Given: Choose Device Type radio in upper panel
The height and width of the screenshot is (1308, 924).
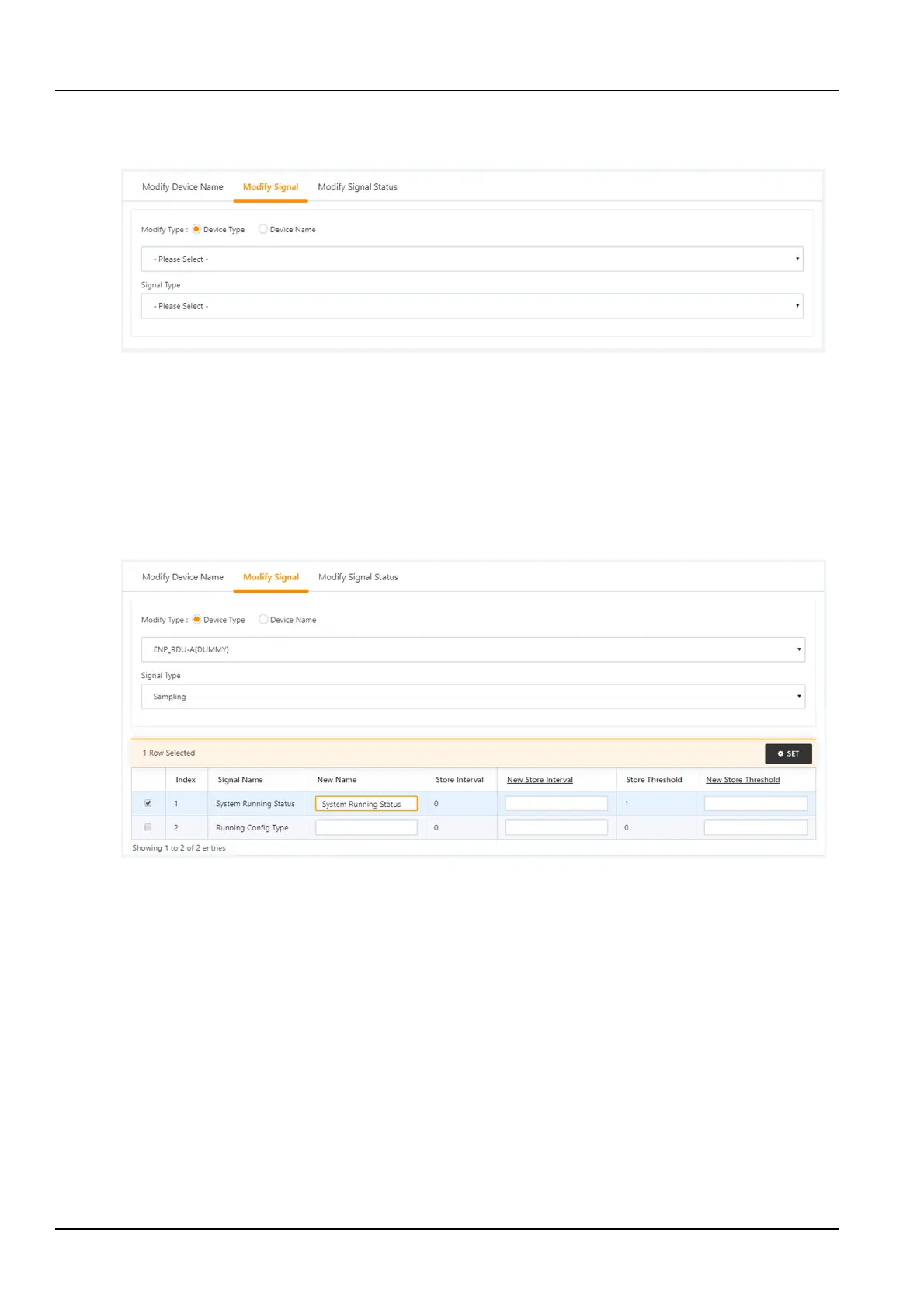Looking at the screenshot, I should coord(196,229).
